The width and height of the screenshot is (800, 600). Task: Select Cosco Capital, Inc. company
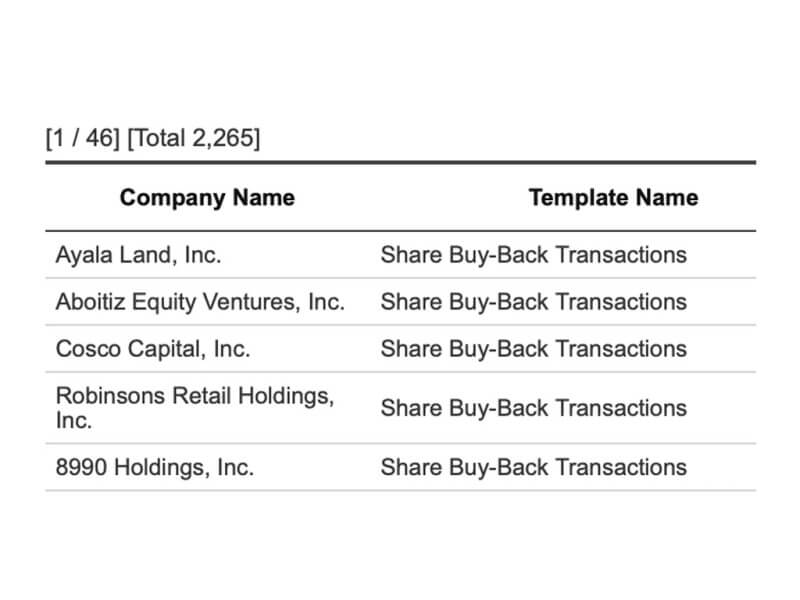point(153,349)
